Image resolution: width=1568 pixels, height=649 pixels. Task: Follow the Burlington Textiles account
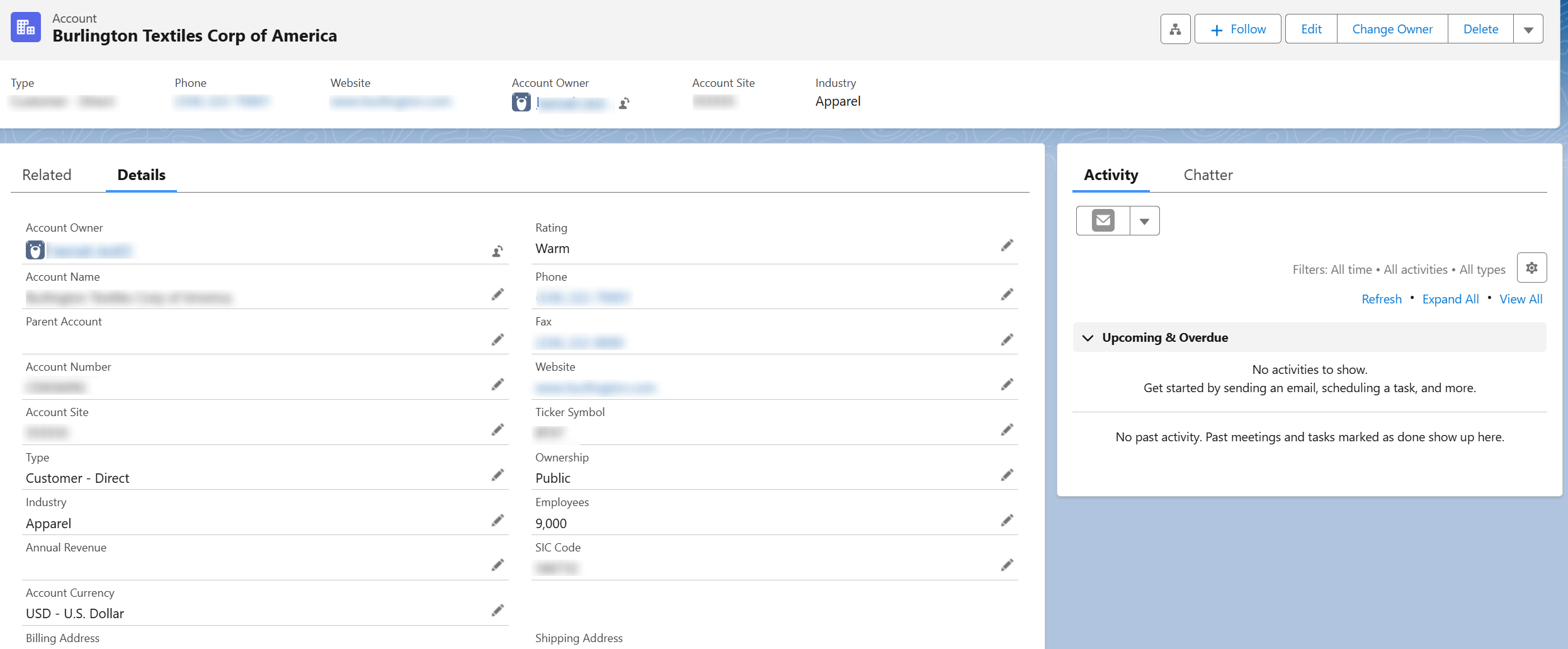(1237, 28)
